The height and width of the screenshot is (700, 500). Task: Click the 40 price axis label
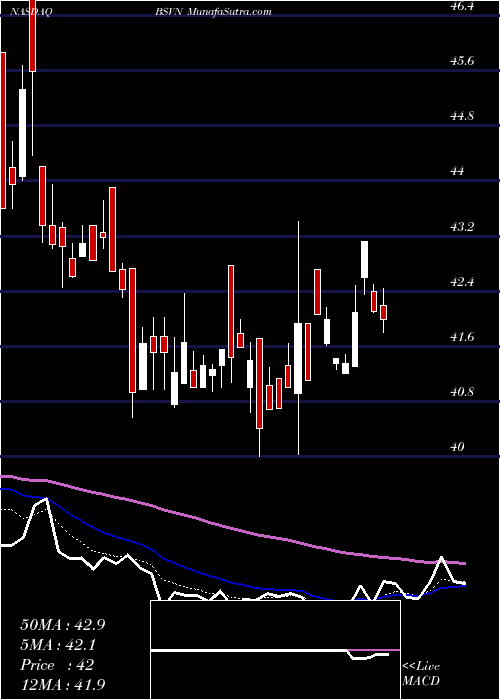click(457, 447)
